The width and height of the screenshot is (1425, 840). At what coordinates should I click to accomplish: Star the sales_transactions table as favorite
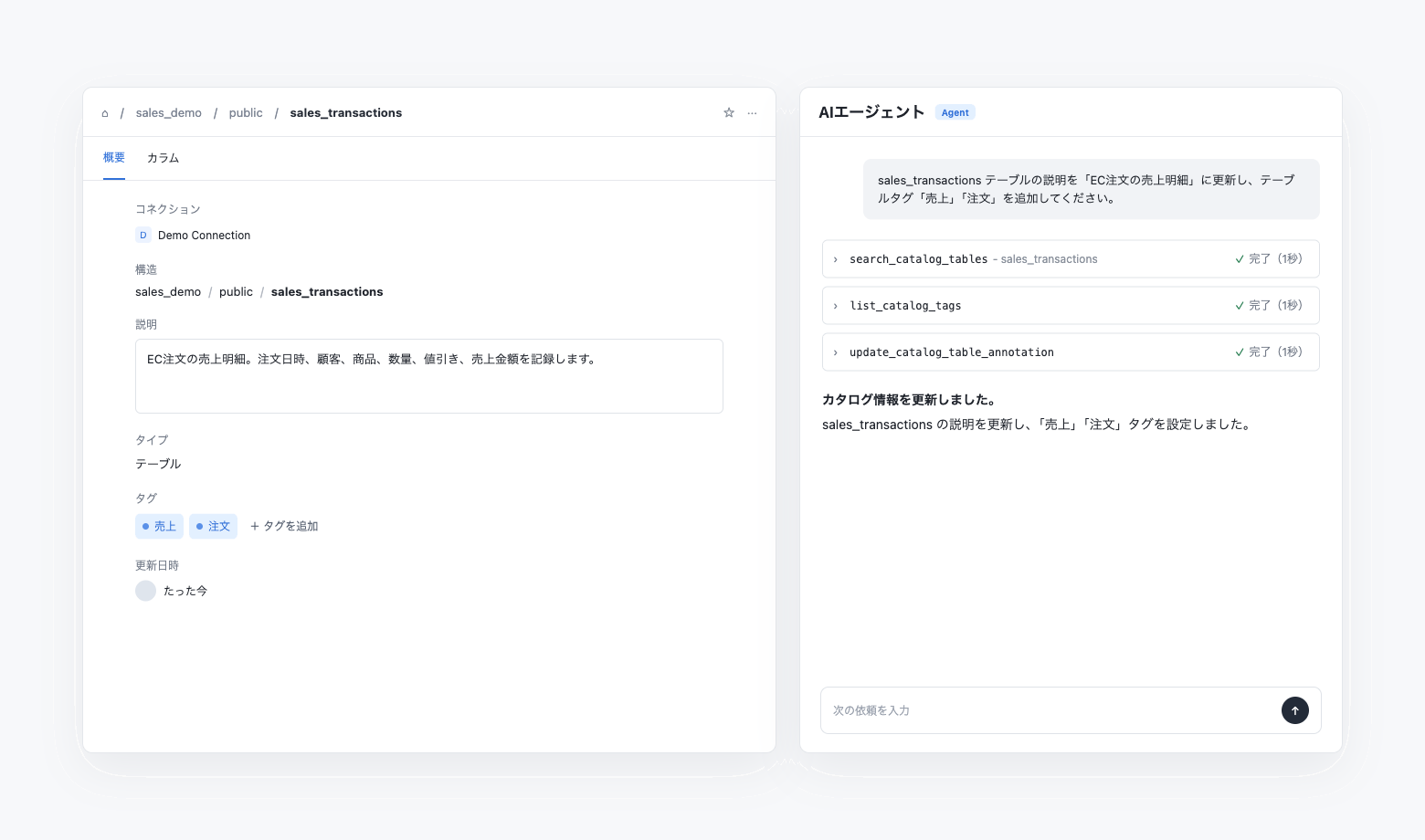pyautogui.click(x=729, y=113)
